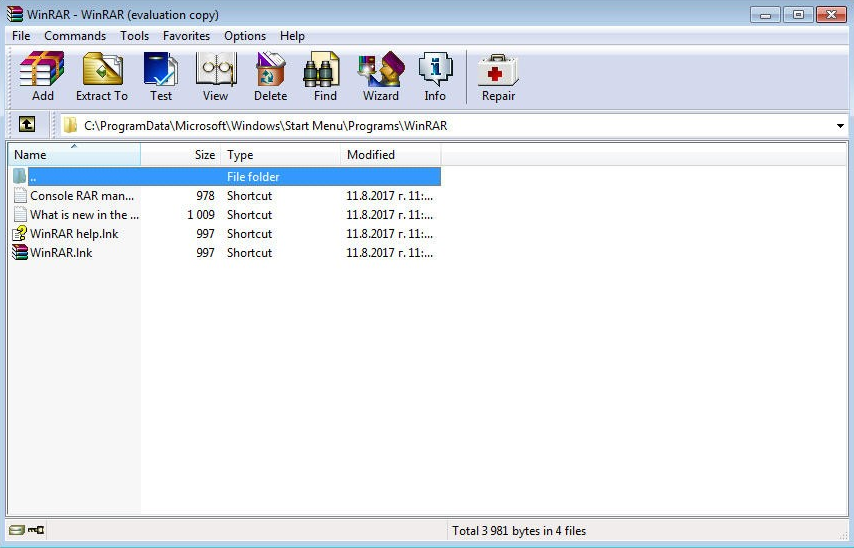Click modified date of Console RAR row
This screenshot has width=854, height=548.
389,196
